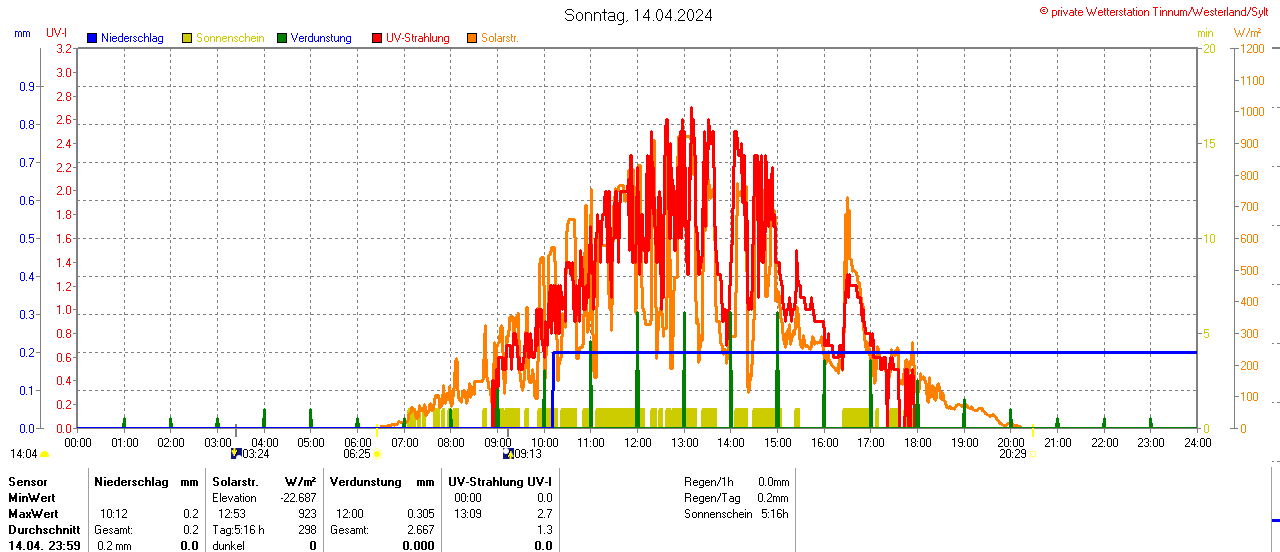Click the orange Solarstr. legend swatch

point(472,38)
